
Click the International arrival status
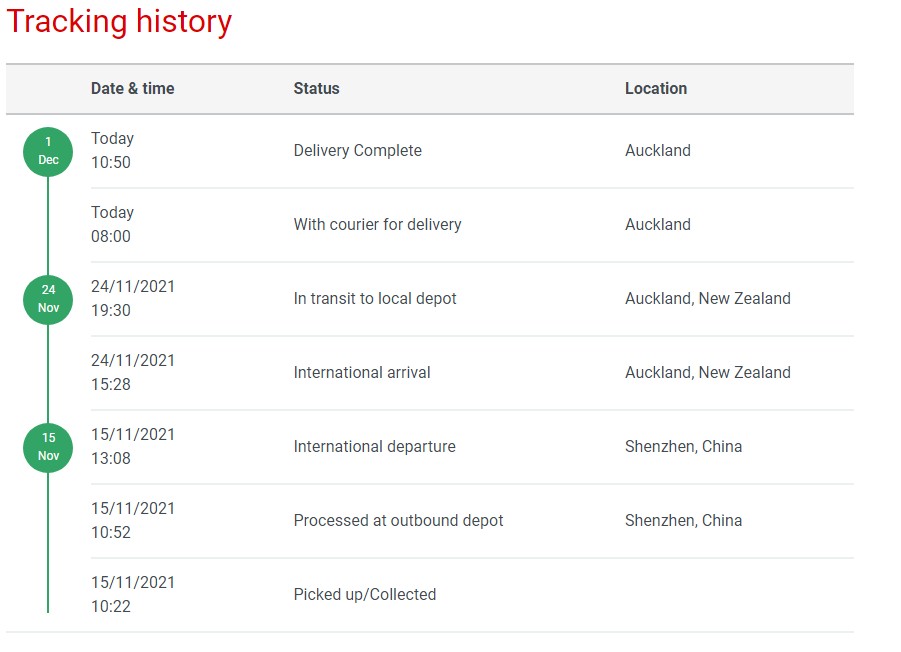362,372
